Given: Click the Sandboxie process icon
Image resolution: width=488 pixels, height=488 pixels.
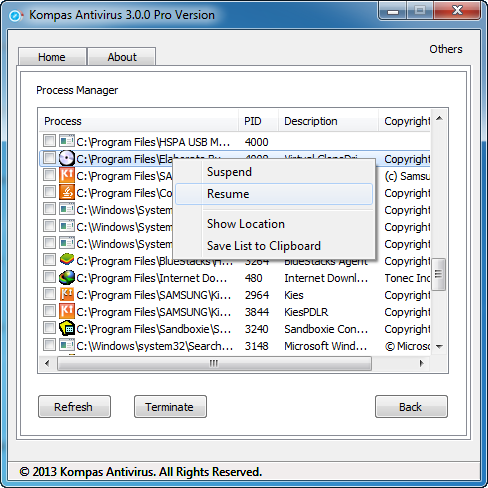Looking at the screenshot, I should tap(67, 328).
